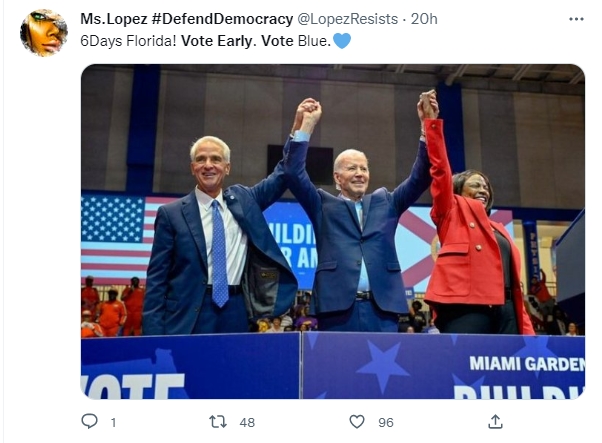
Task: Select the tweet text 'Vote Early. Vote Blue.'
Action: click(x=256, y=41)
